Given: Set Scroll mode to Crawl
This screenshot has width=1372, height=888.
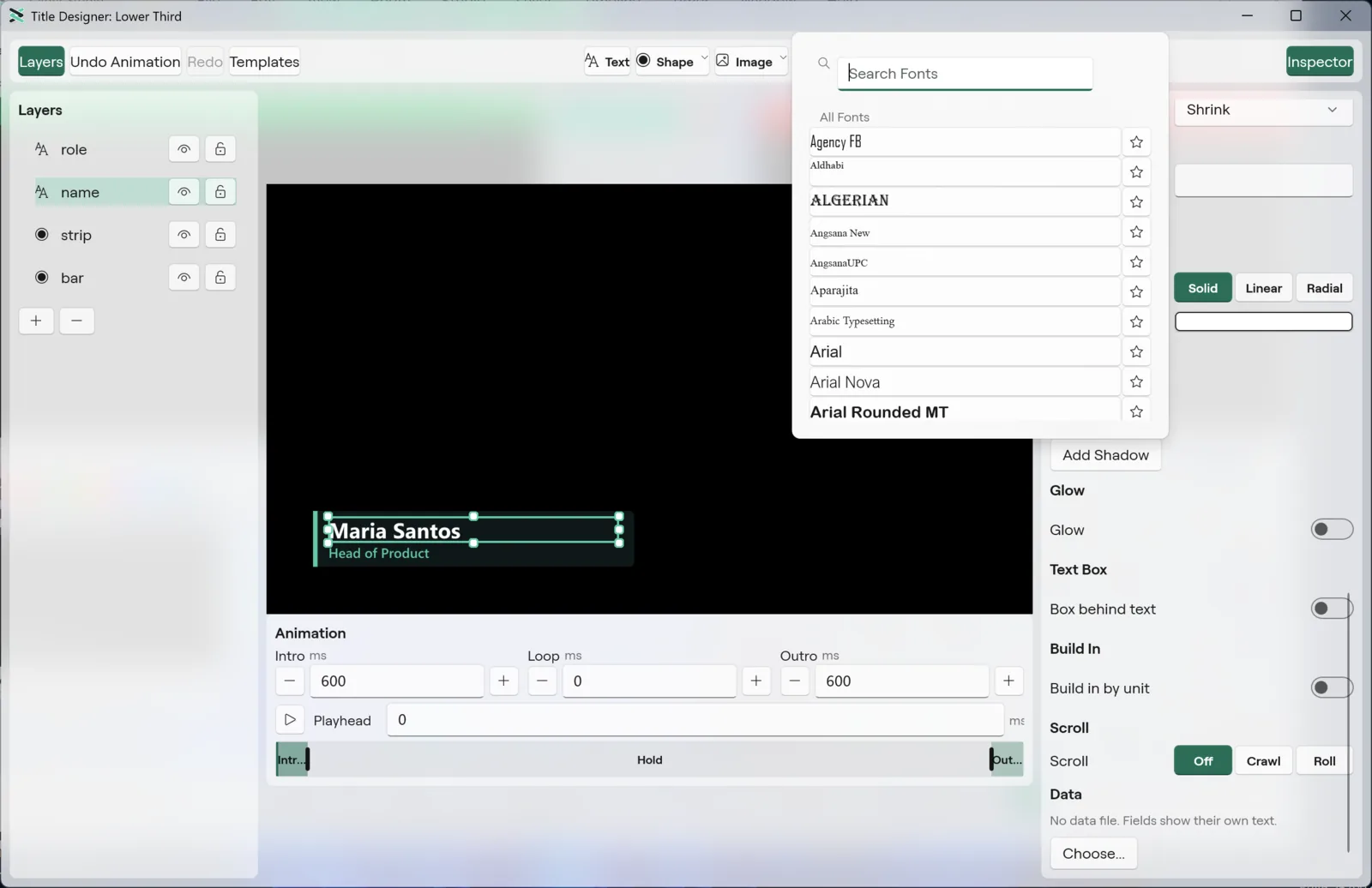Looking at the screenshot, I should [x=1263, y=761].
